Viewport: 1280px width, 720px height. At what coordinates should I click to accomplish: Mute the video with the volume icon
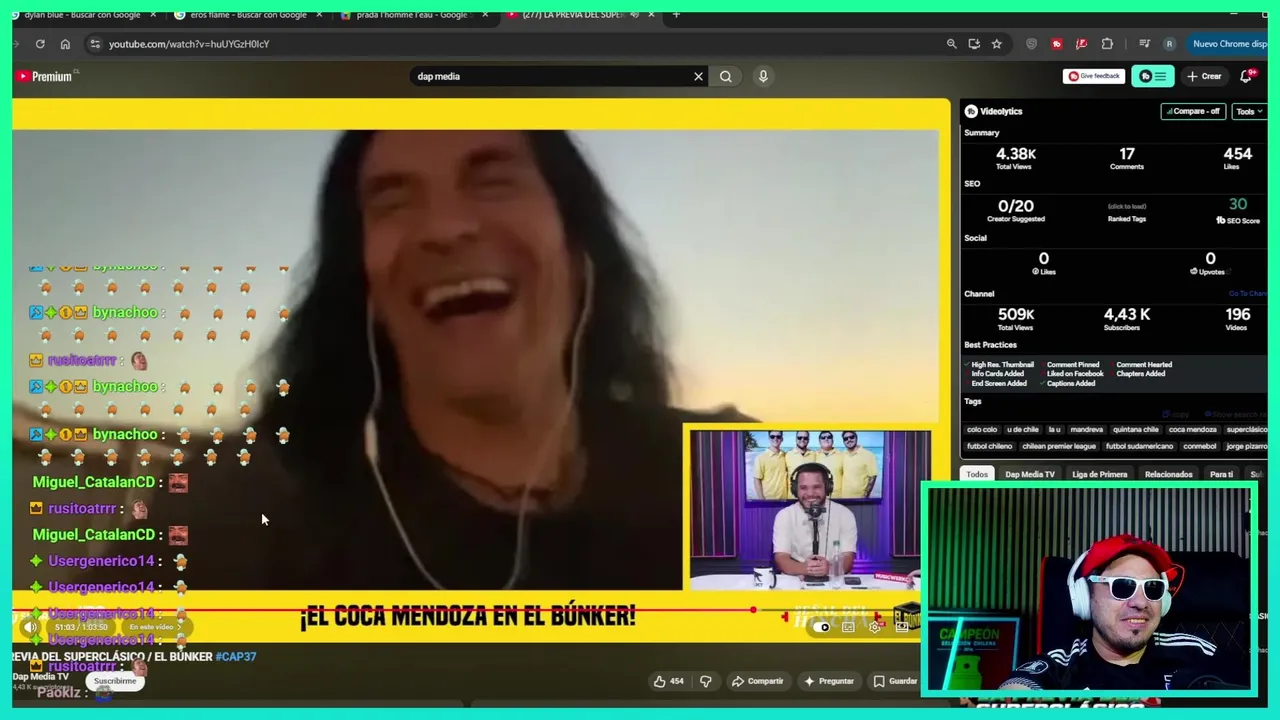tap(31, 627)
